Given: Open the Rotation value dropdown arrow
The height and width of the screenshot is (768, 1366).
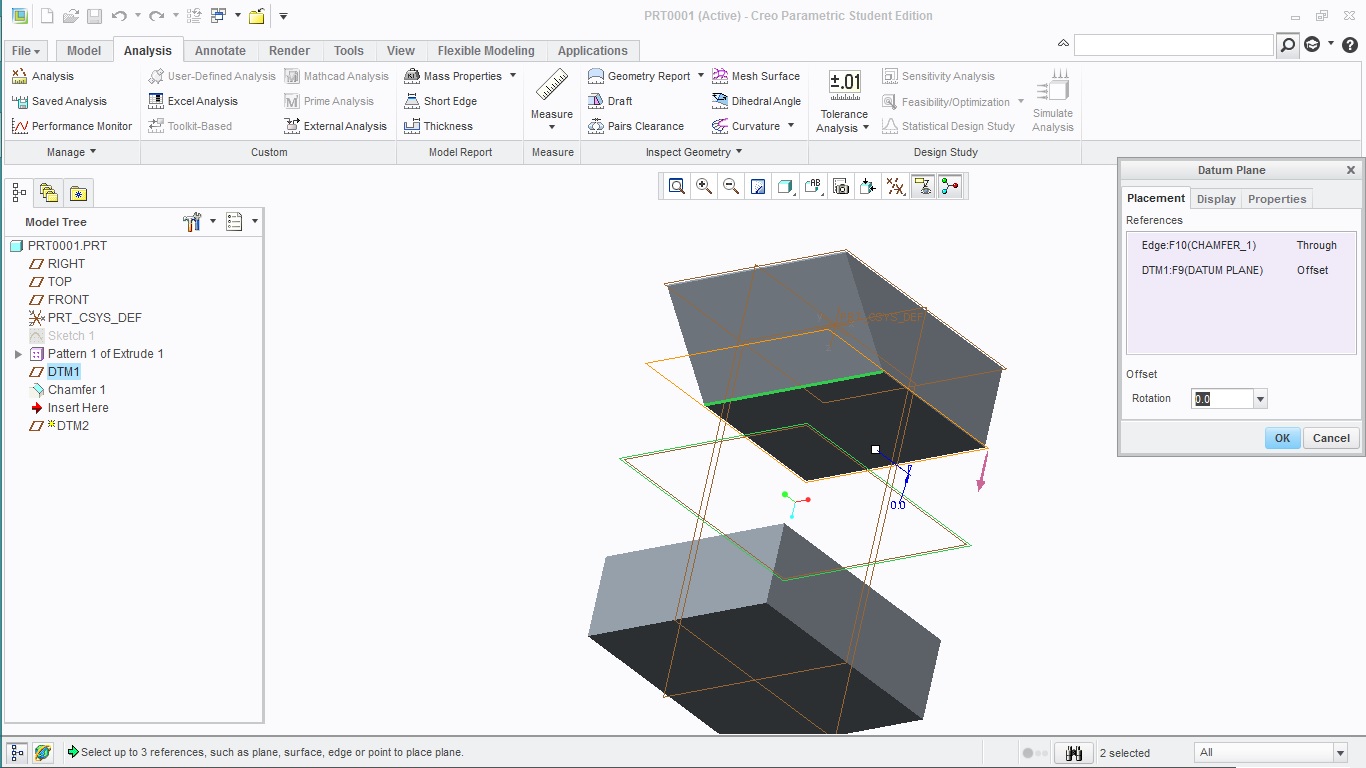Looking at the screenshot, I should tap(1260, 399).
